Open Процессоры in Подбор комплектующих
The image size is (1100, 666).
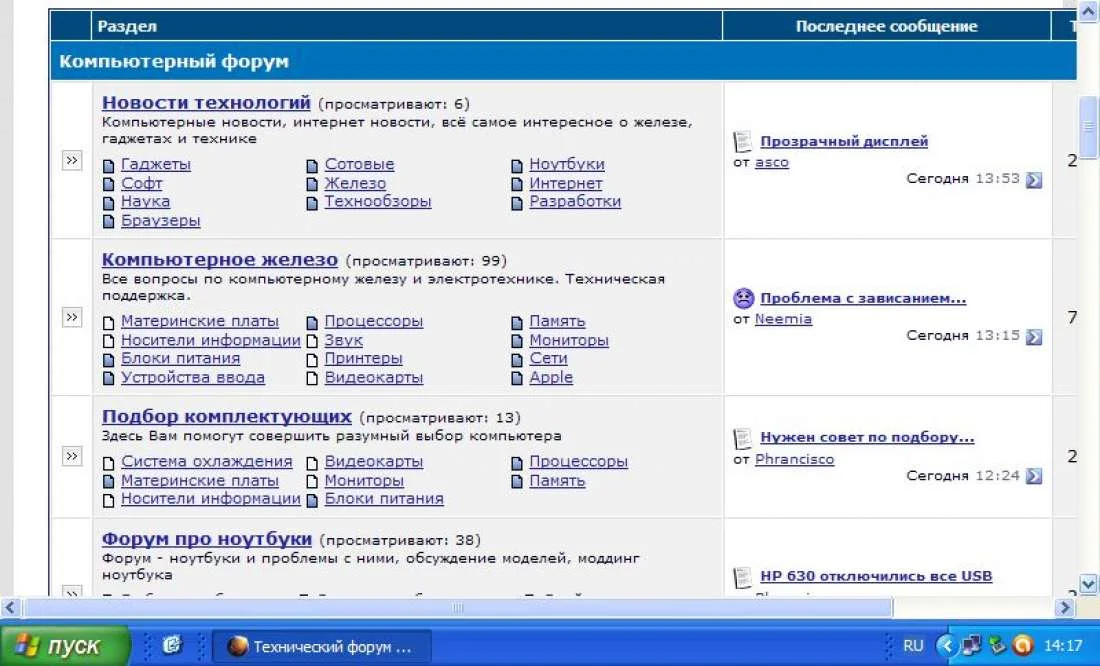pyautogui.click(x=579, y=462)
